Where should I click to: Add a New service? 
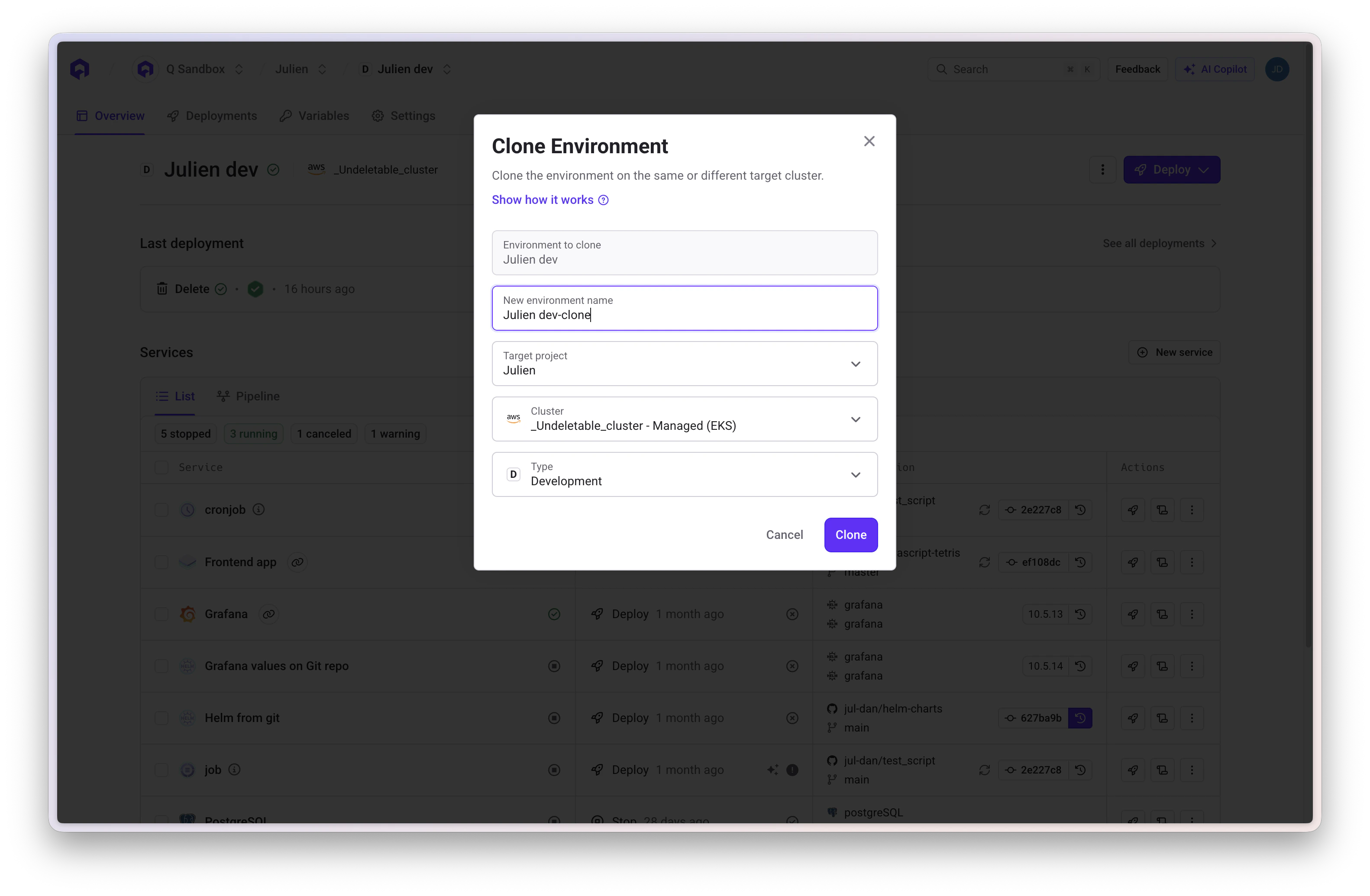point(1174,352)
